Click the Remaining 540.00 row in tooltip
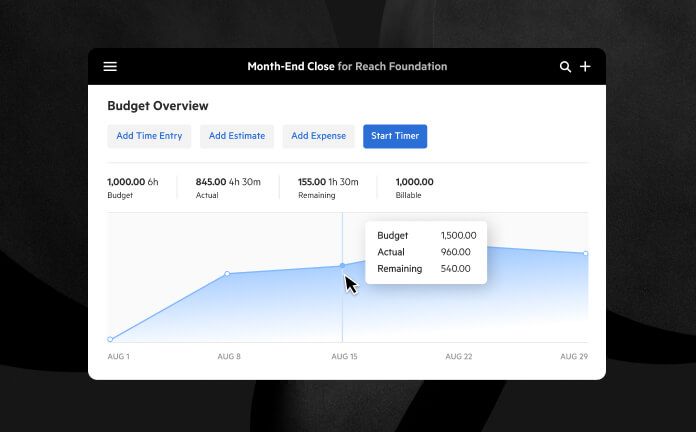The width and height of the screenshot is (696, 432). click(x=424, y=269)
